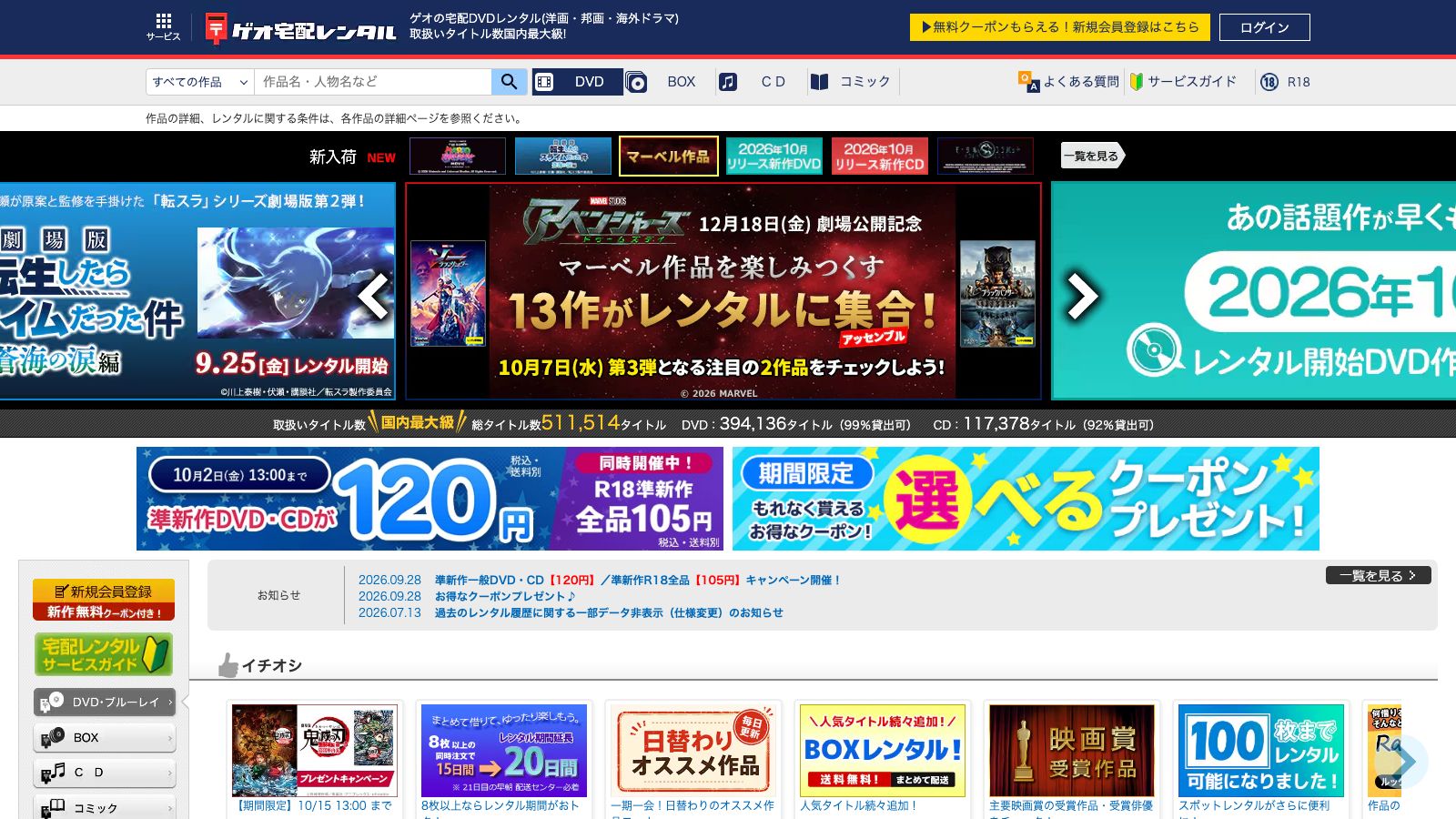Viewport: 1456px width, 819px height.
Task: Click the green beginner-mark guide icon
Action: click(x=1136, y=82)
